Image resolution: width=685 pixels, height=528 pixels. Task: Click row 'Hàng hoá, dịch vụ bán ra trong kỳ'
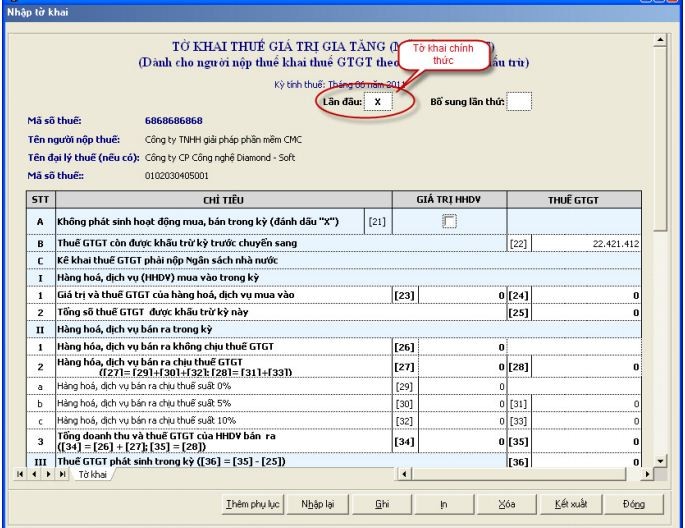pos(334,330)
